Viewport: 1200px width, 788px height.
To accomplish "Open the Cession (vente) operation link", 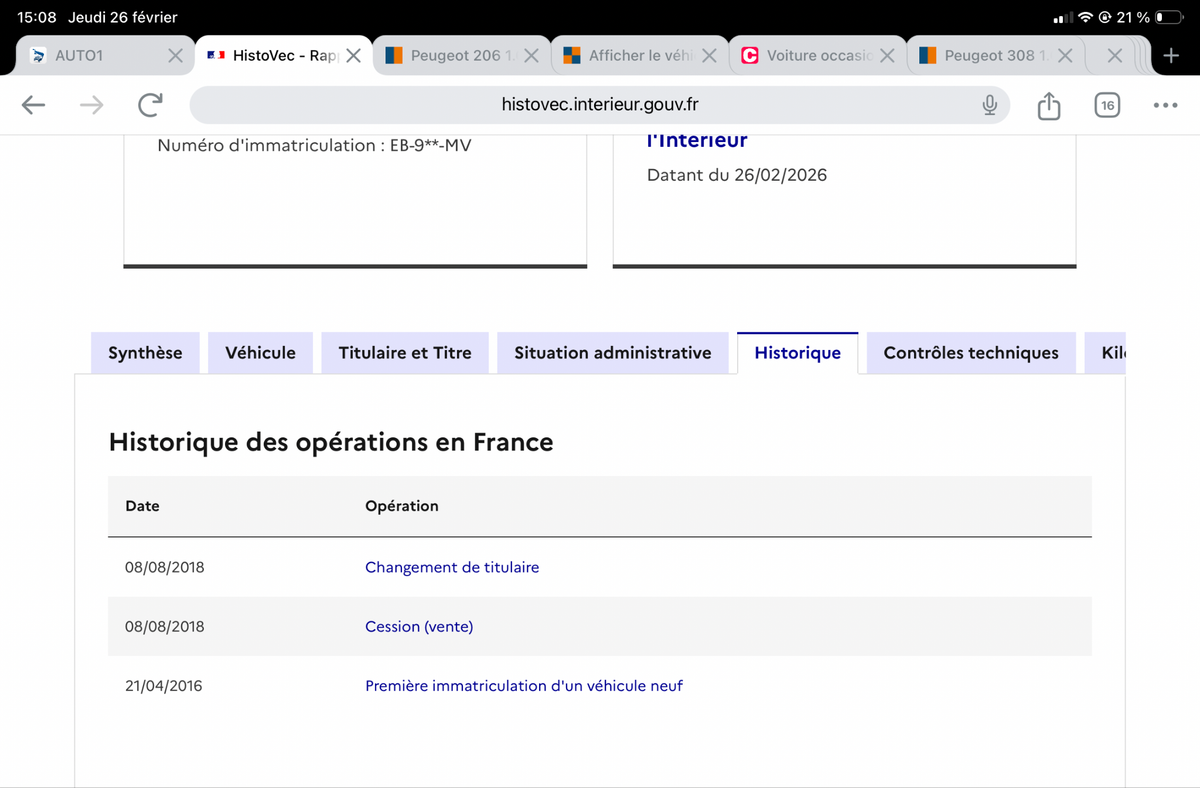I will point(419,626).
